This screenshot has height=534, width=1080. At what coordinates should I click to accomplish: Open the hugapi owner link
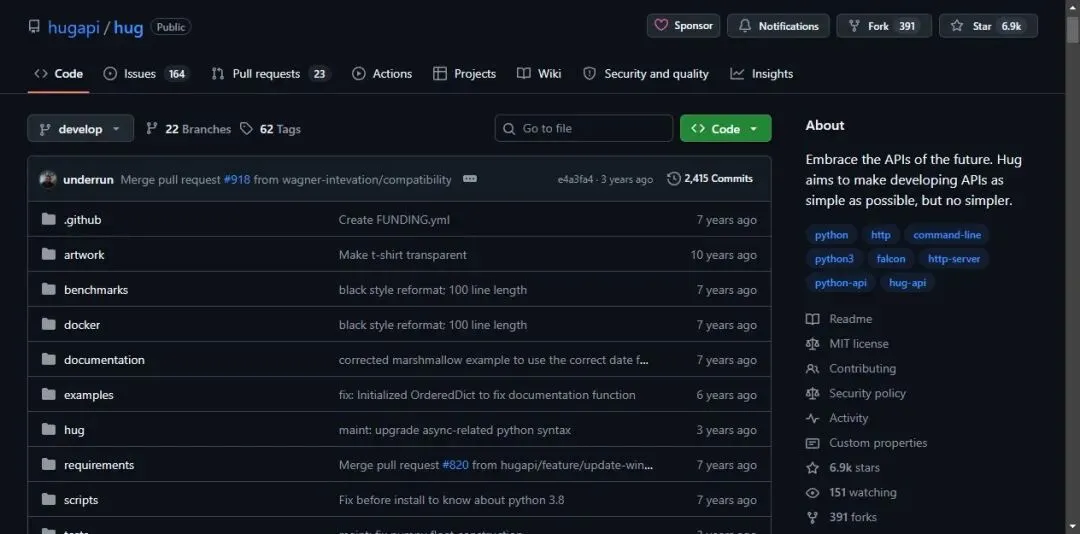73,28
